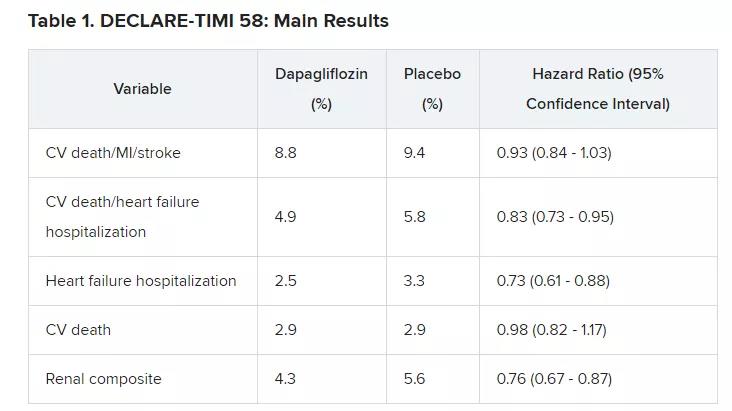This screenshot has height=411, width=732.
Task: Select hazard ratio 0.98 (0.82 - 1.17)
Action: pos(551,330)
